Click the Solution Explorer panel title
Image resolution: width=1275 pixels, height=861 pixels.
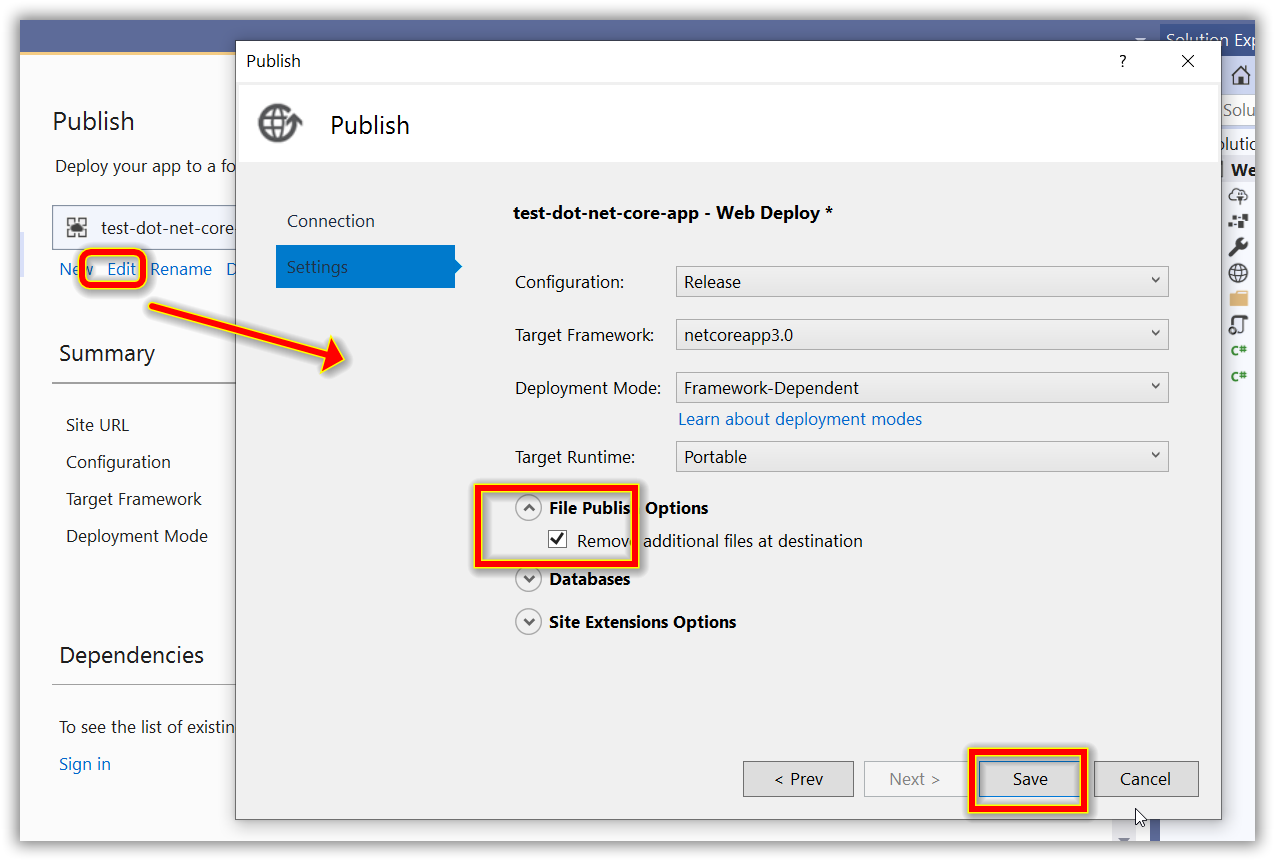click(1210, 40)
